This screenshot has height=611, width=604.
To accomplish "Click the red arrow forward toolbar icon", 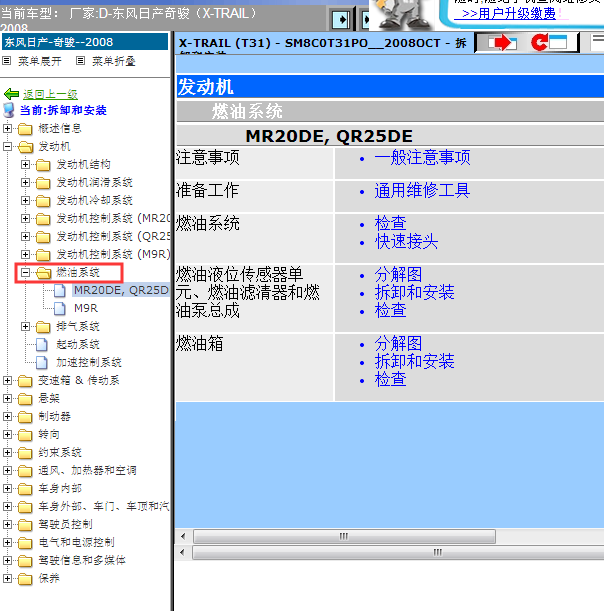I will (x=502, y=42).
